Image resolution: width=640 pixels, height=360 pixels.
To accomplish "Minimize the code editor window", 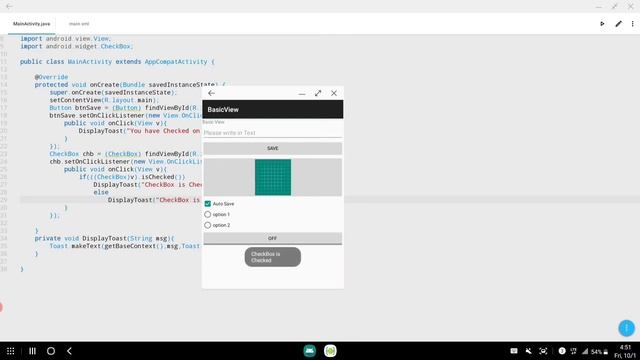I will pos(599,7).
